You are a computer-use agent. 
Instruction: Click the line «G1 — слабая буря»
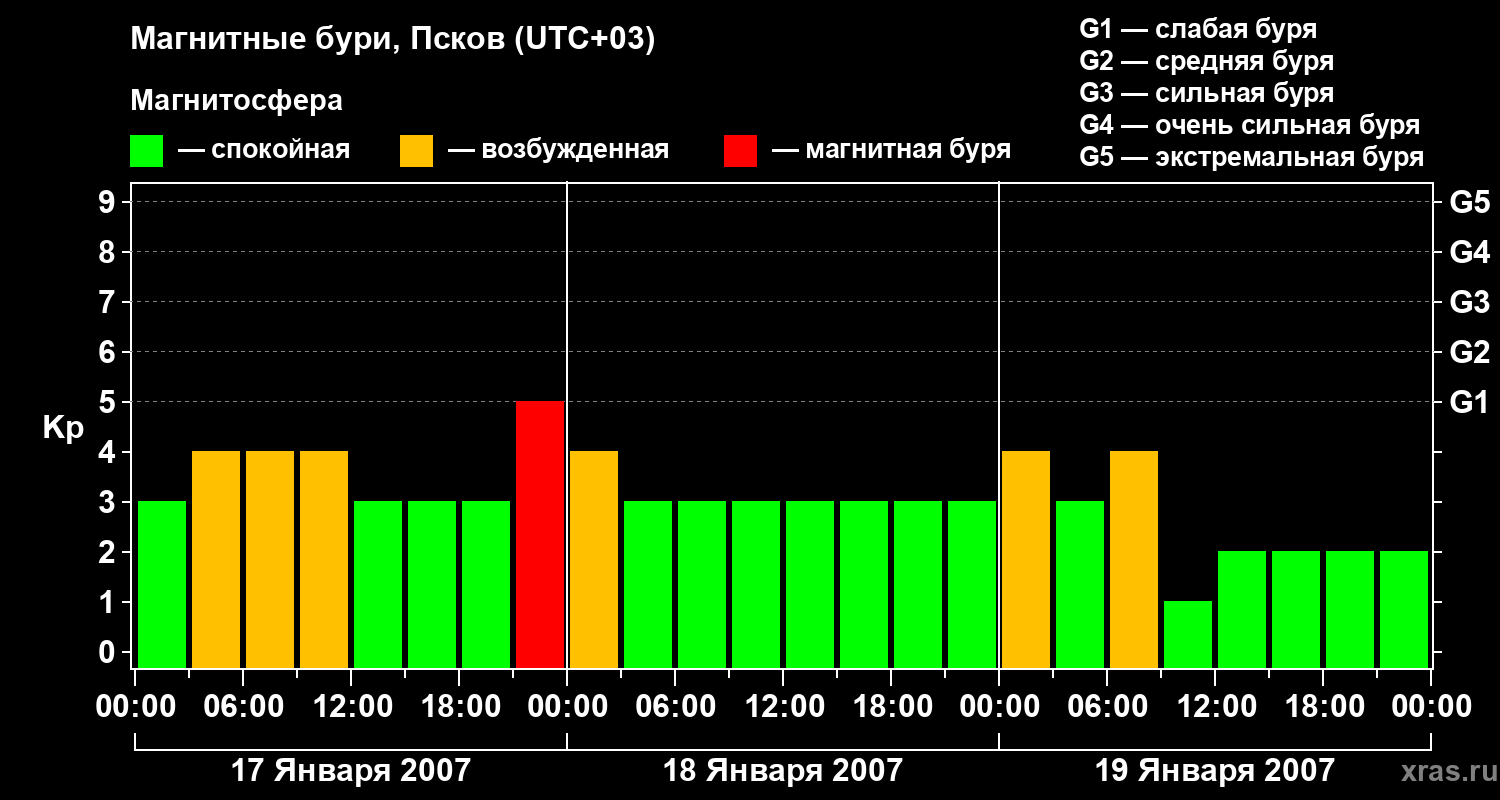1198,29
